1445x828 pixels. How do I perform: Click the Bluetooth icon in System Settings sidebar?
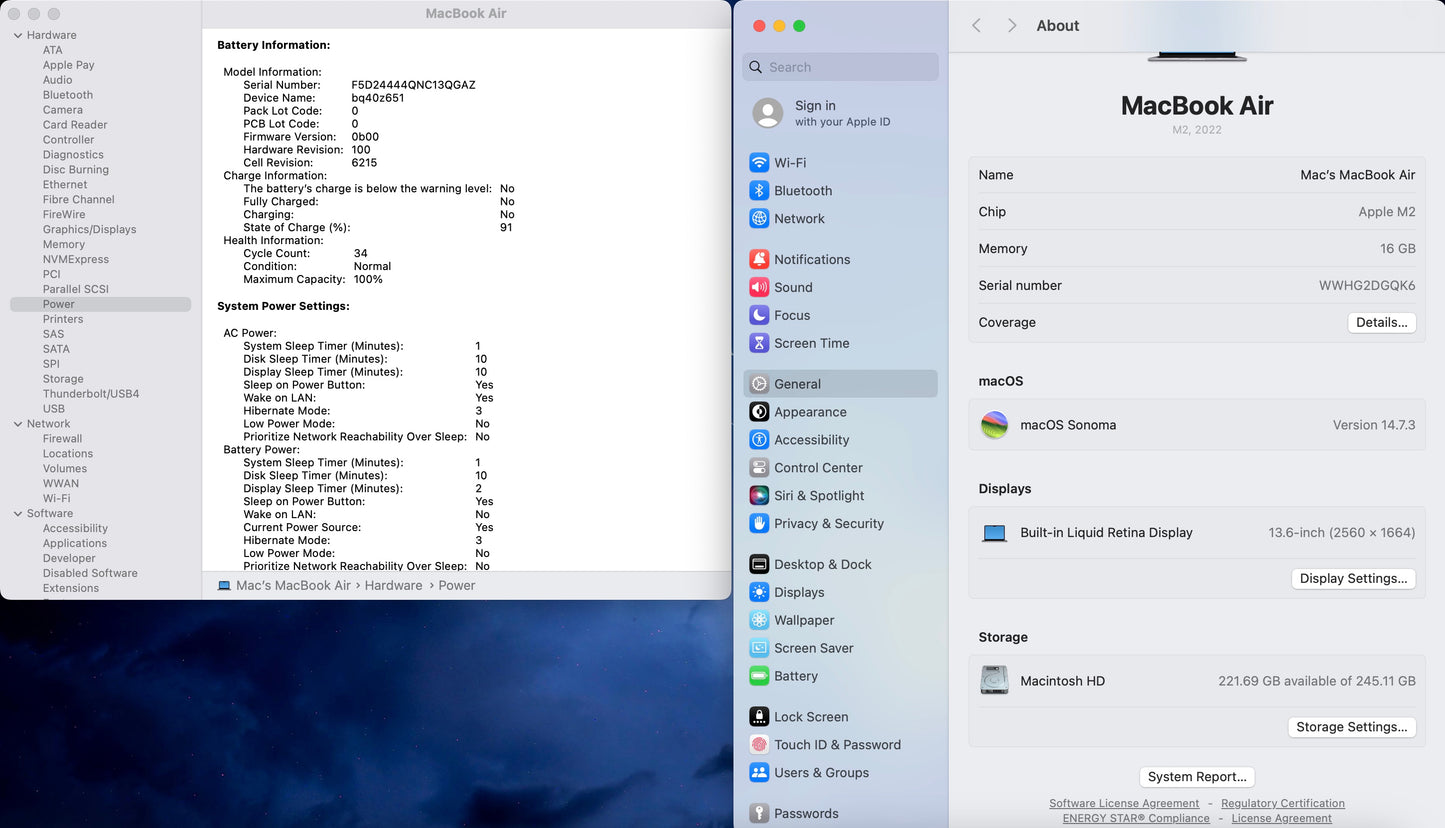(x=759, y=190)
